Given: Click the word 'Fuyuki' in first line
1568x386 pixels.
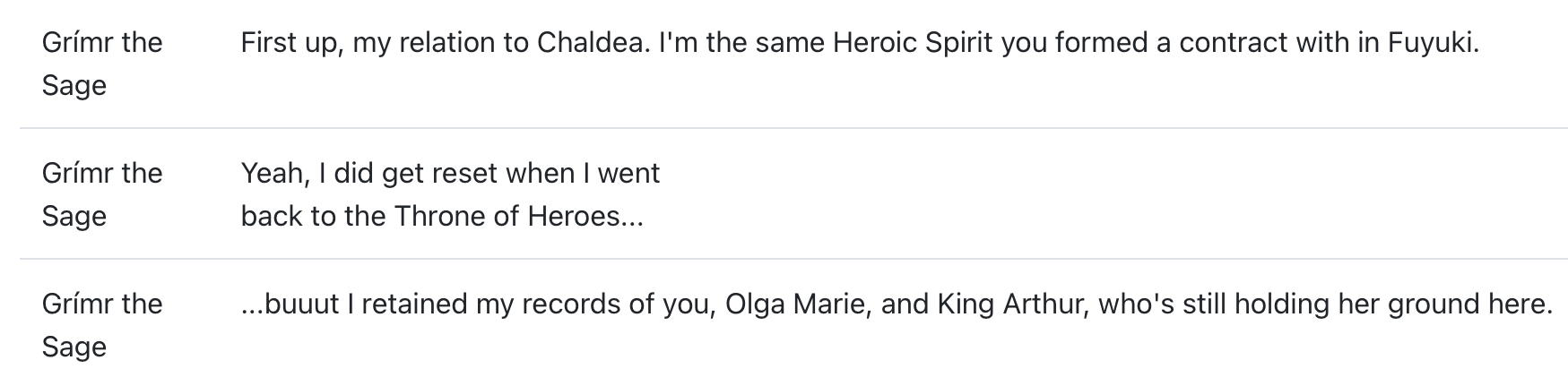Looking at the screenshot, I should [x=1431, y=43].
